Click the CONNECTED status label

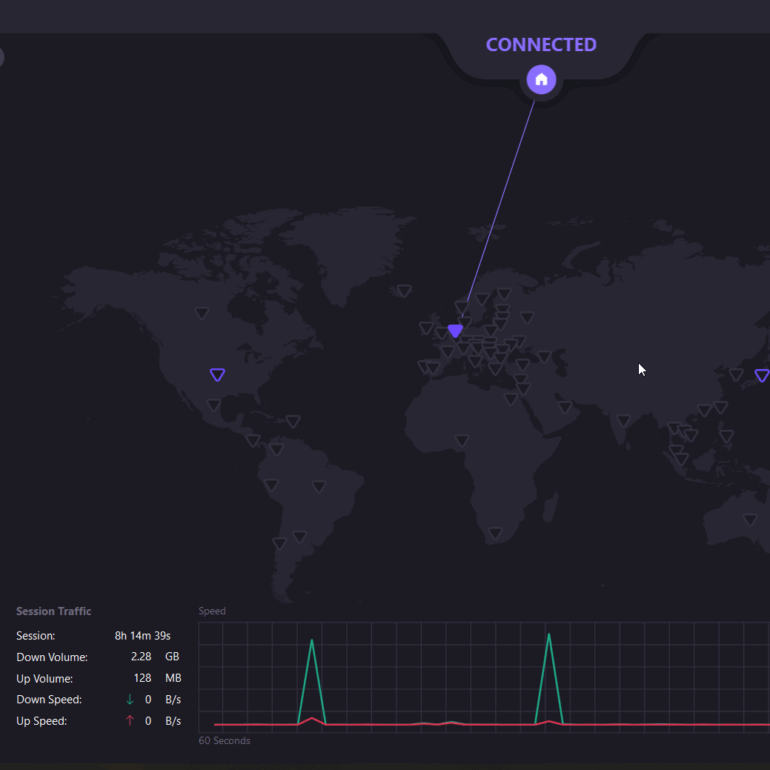point(541,45)
